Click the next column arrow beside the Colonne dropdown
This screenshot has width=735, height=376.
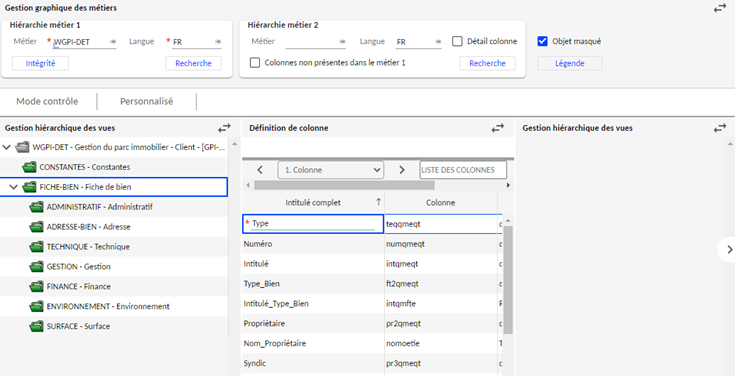(x=402, y=170)
